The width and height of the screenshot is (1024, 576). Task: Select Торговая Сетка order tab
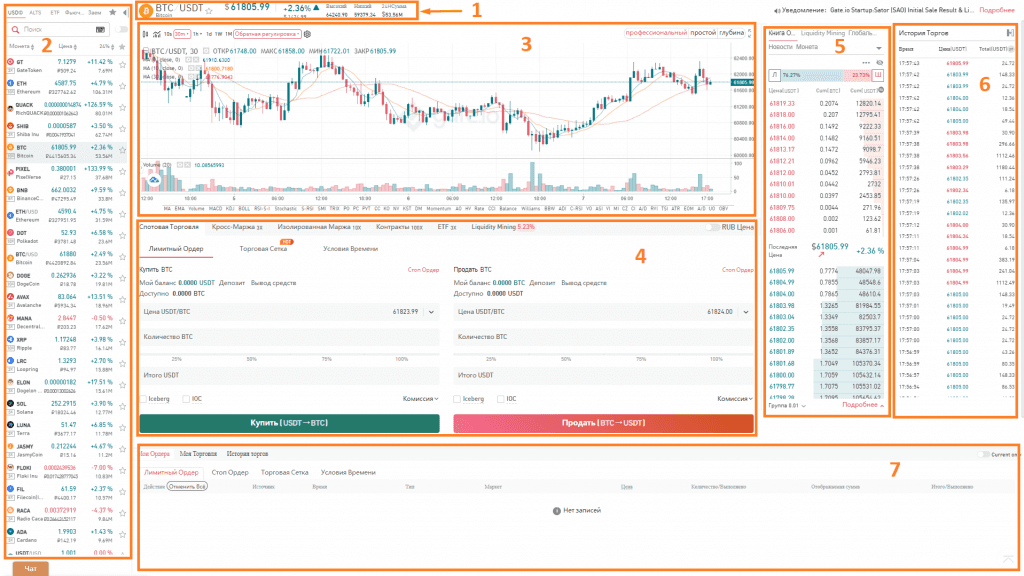click(263, 249)
